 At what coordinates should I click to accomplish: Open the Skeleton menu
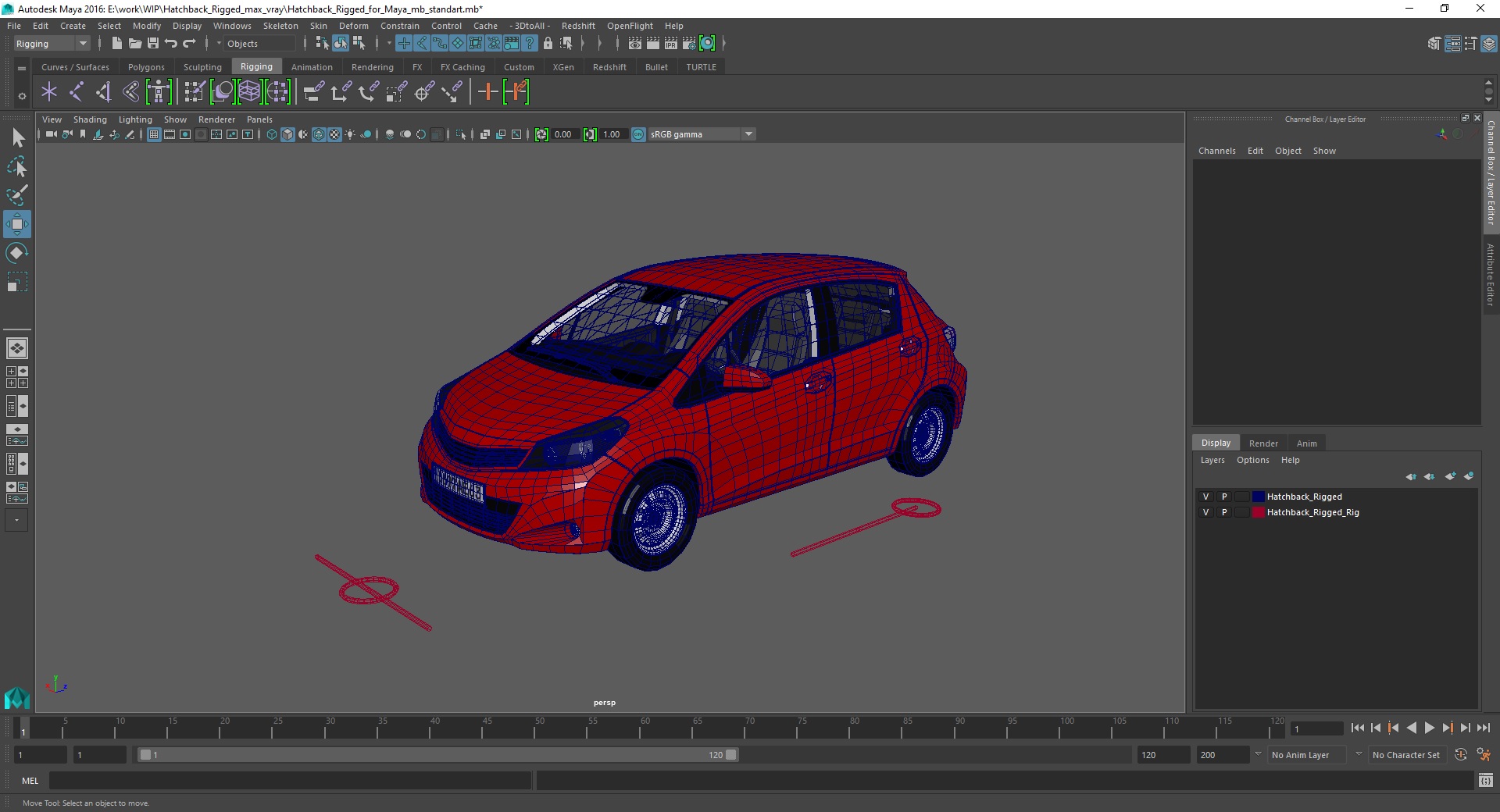coord(280,26)
